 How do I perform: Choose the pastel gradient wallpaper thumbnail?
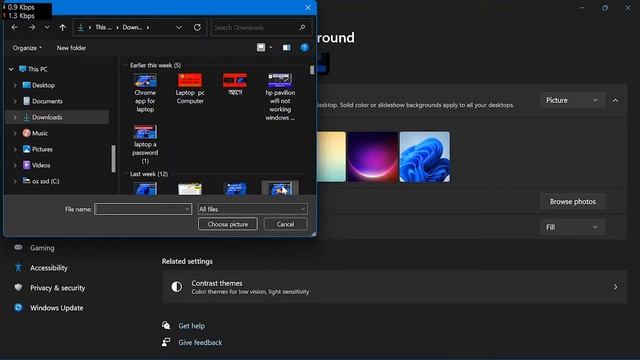[x=331, y=157]
